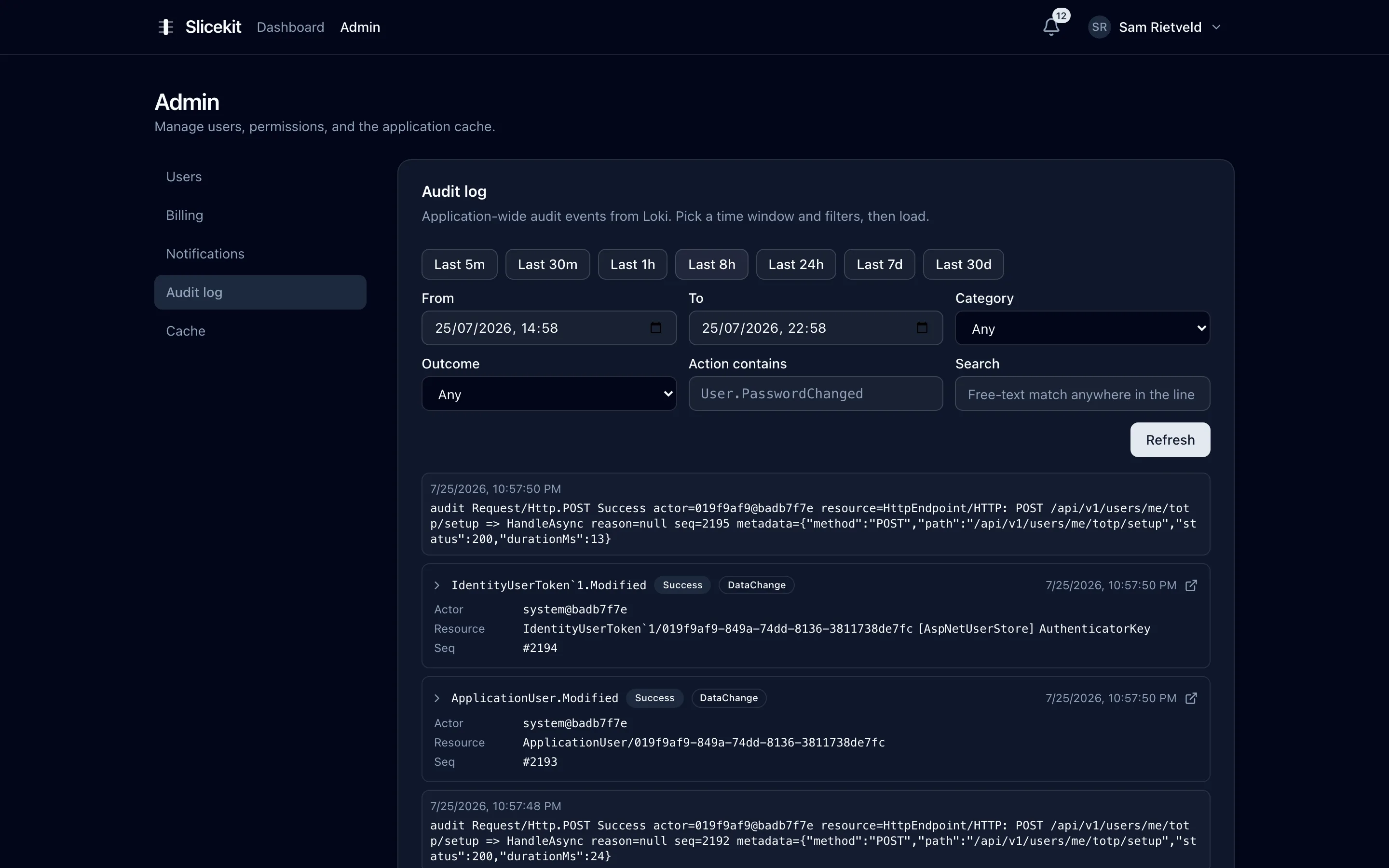Click the Refresh button
The height and width of the screenshot is (868, 1389).
(x=1170, y=440)
